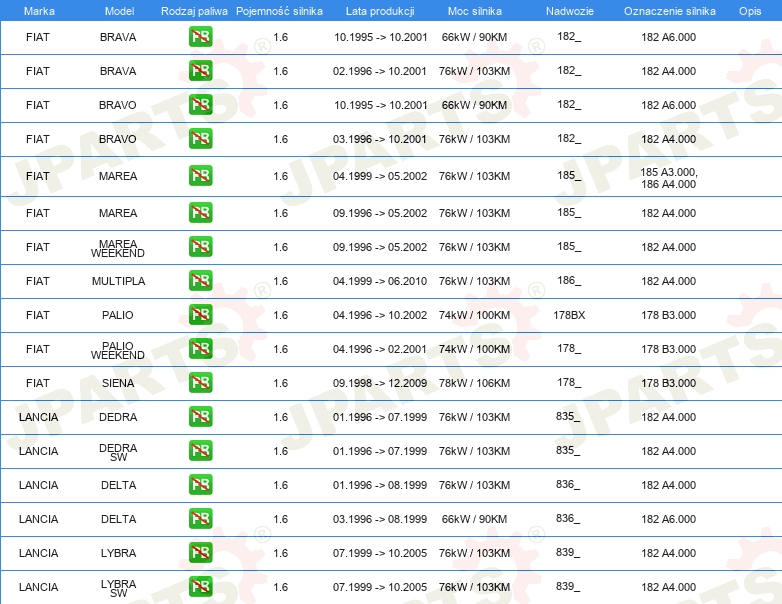Click fuel icon in Lancia Dedra row
This screenshot has height=604, width=782.
(x=200, y=416)
